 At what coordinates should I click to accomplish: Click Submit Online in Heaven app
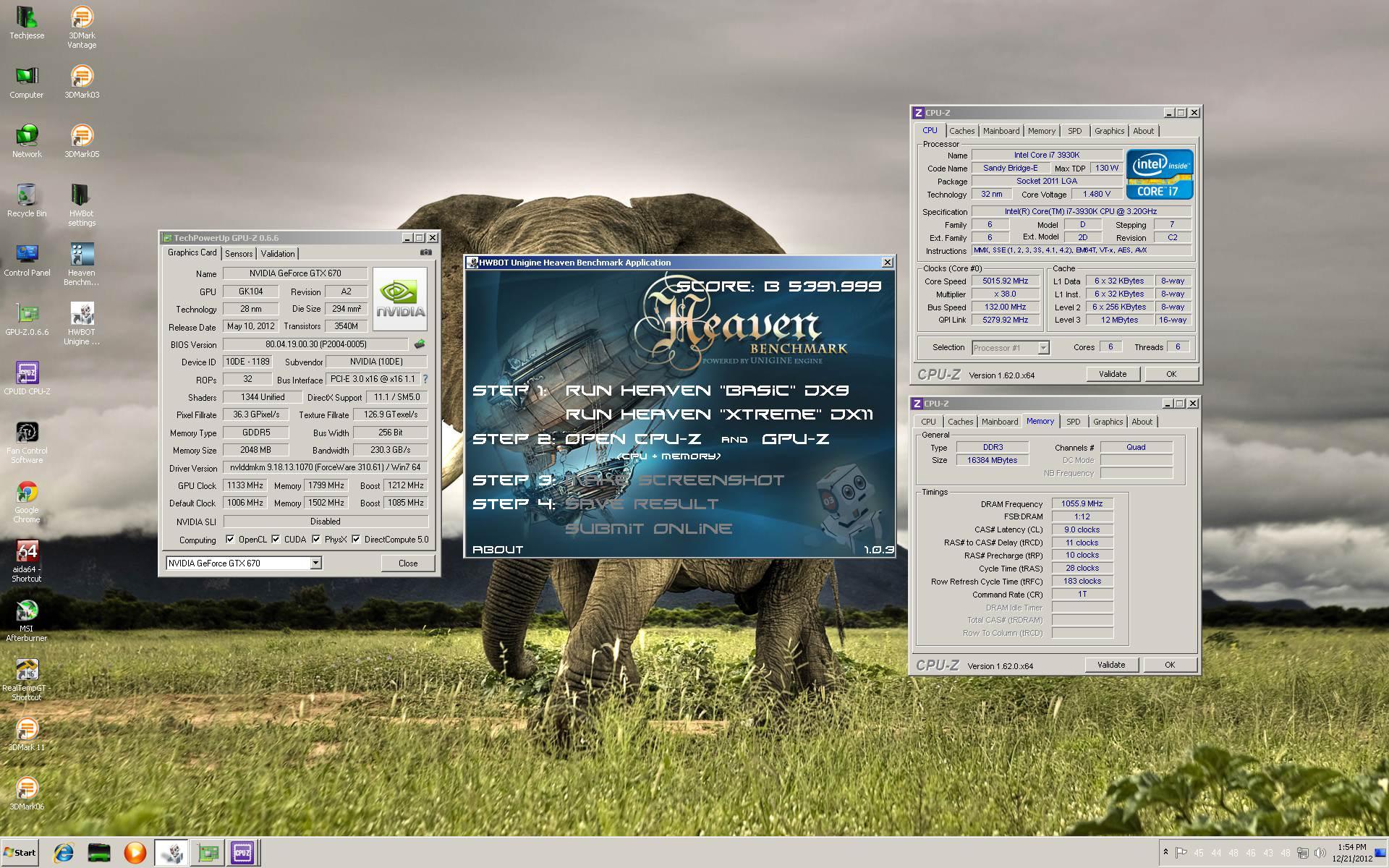pyautogui.click(x=648, y=529)
